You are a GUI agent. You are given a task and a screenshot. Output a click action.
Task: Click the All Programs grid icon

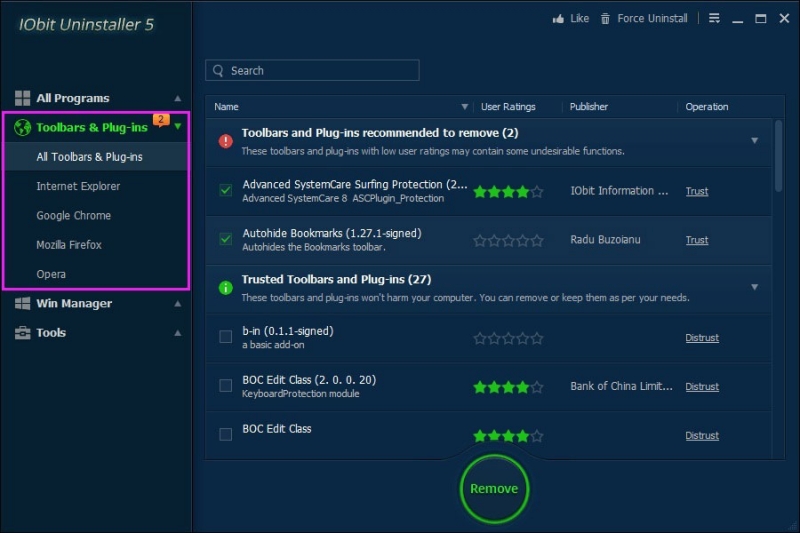coord(22,98)
